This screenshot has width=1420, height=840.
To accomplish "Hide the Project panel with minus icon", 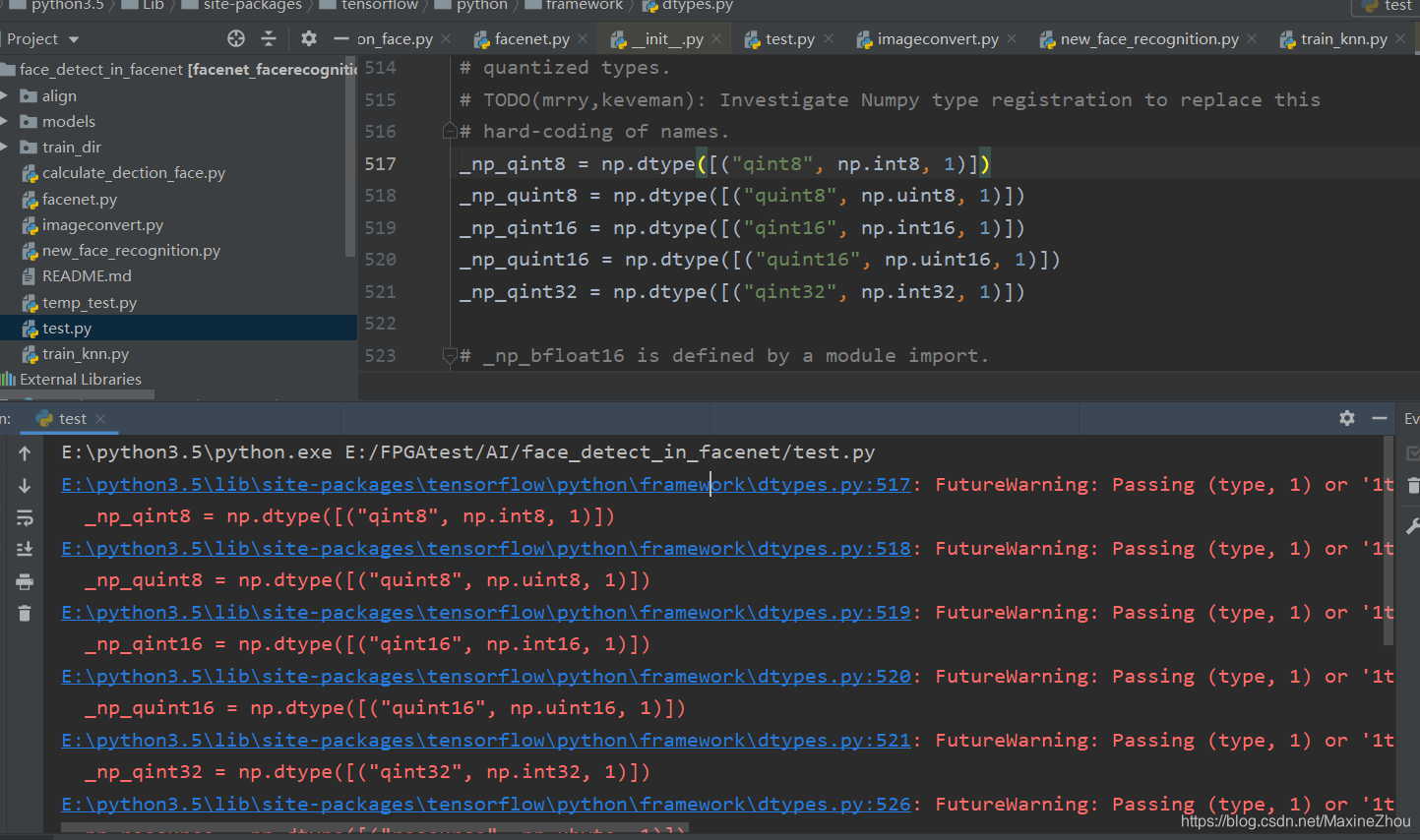I will pyautogui.click(x=341, y=38).
